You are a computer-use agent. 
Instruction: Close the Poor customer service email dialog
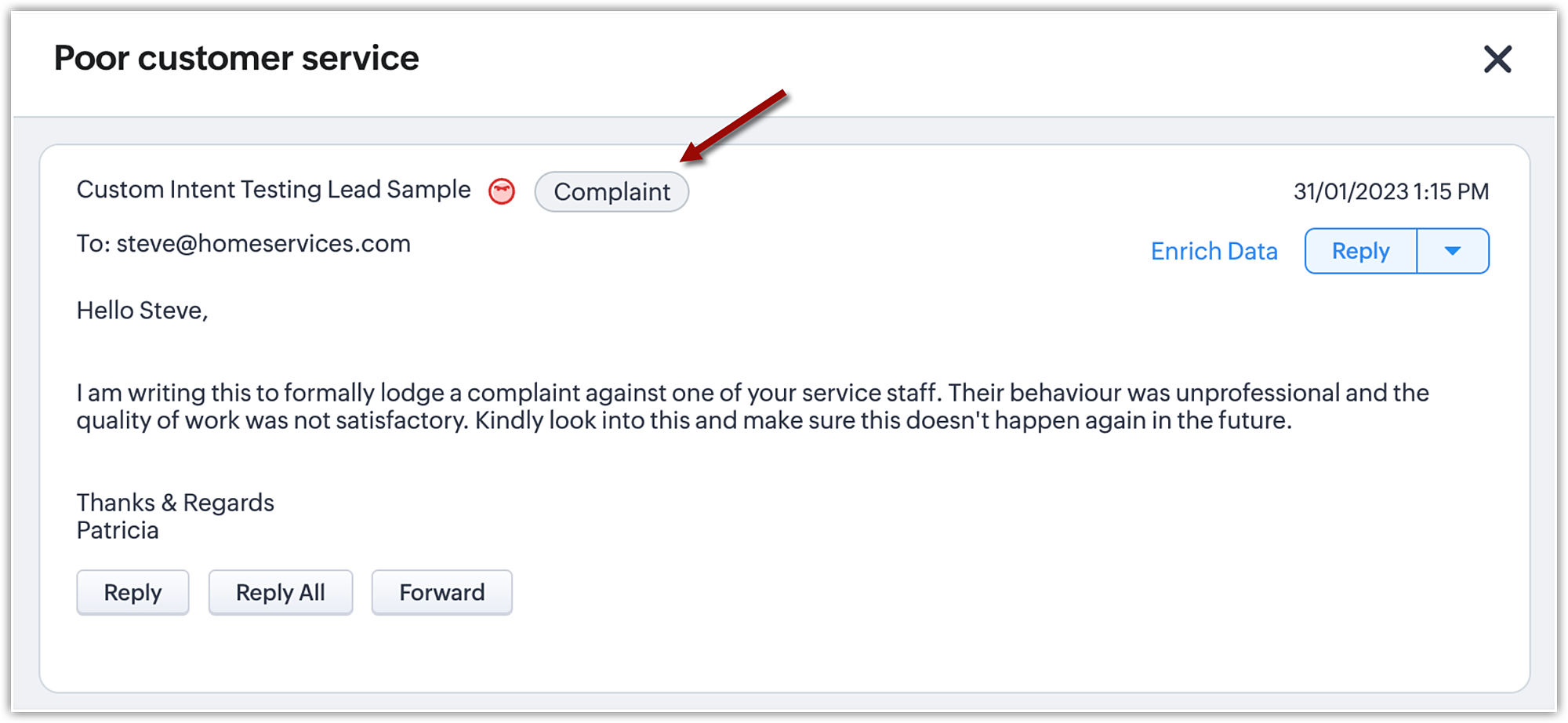click(x=1497, y=59)
